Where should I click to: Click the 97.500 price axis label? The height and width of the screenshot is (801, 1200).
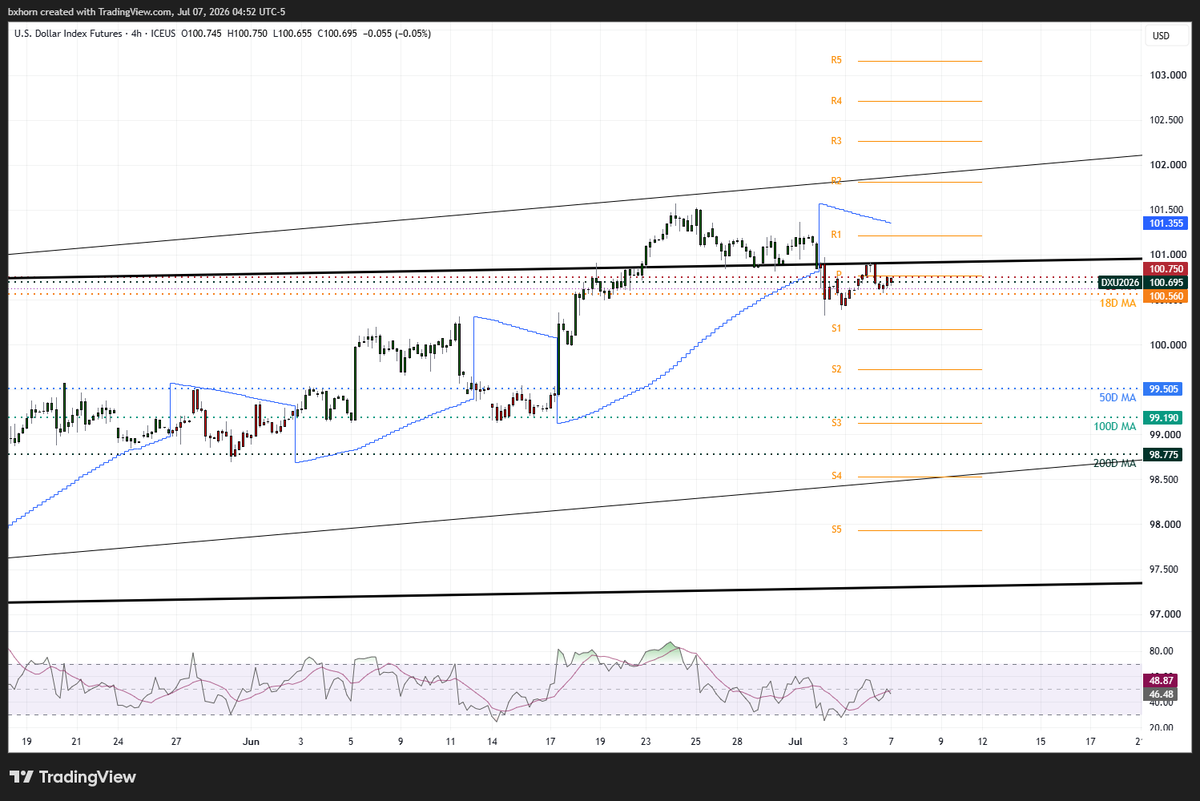point(1162,569)
